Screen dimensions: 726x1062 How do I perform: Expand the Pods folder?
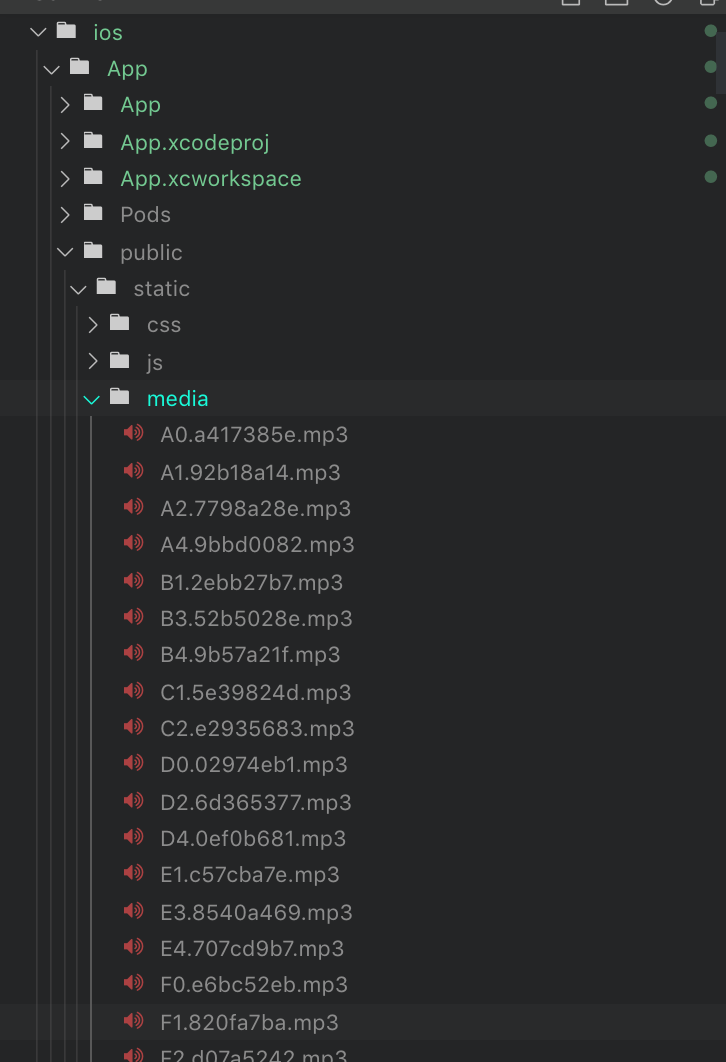click(x=64, y=214)
